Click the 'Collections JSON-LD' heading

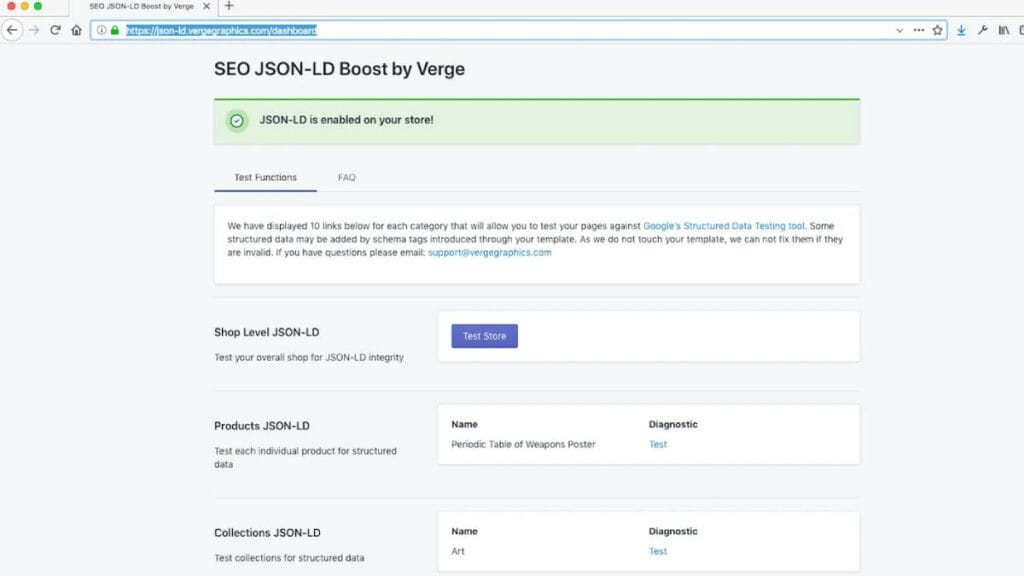tap(267, 533)
